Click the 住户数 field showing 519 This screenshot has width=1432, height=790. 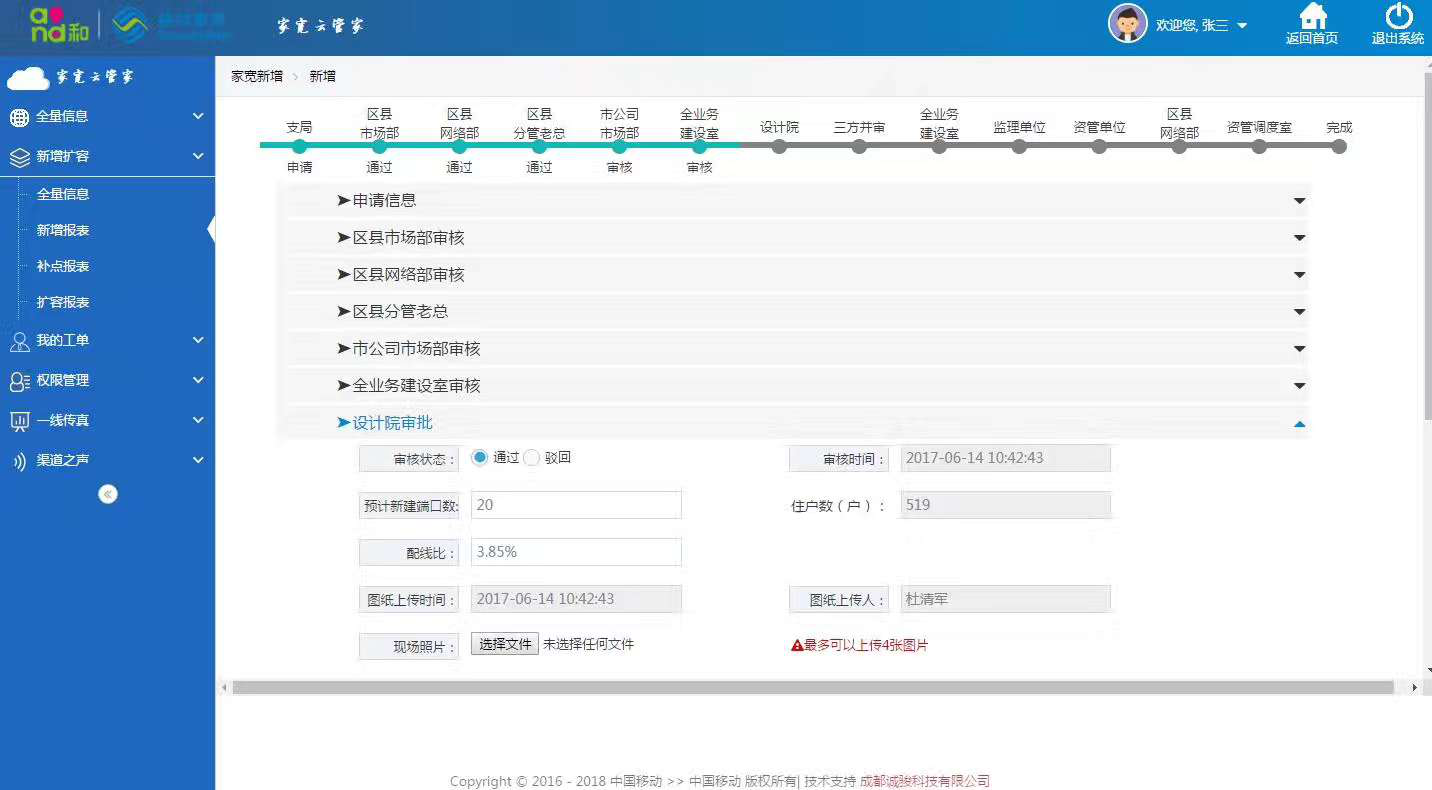point(1006,505)
